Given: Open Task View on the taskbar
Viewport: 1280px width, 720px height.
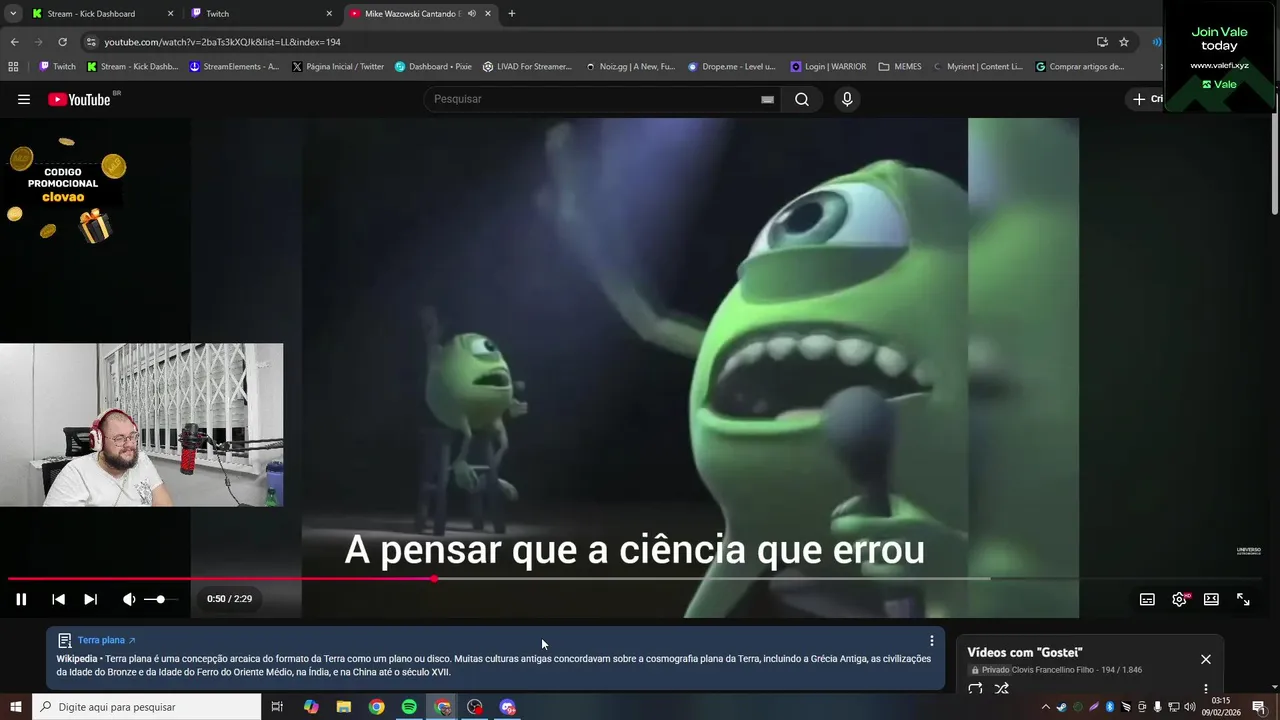Looking at the screenshot, I should pos(277,707).
